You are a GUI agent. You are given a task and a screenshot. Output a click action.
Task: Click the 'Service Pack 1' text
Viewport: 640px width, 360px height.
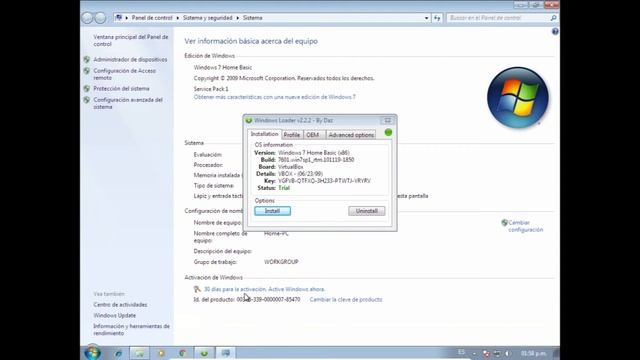211,89
